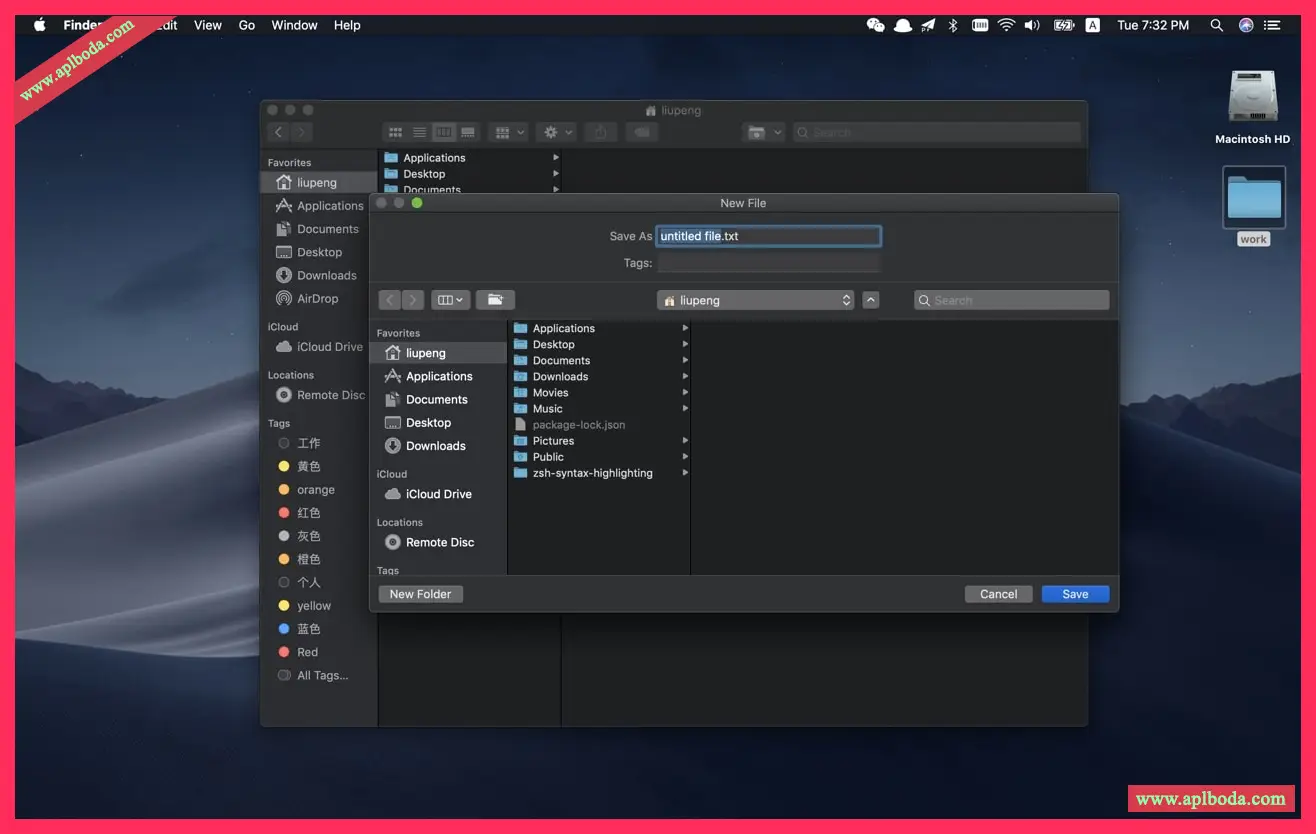Open Spotlight search in the menu bar
Viewport: 1316px width, 834px height.
pyautogui.click(x=1216, y=25)
